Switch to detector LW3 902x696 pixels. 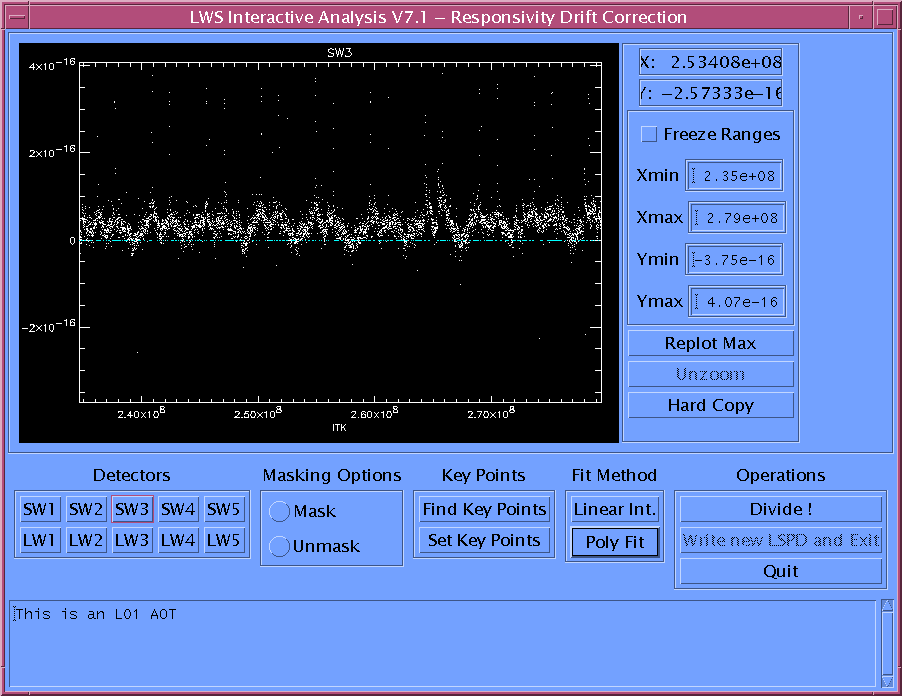(132, 540)
